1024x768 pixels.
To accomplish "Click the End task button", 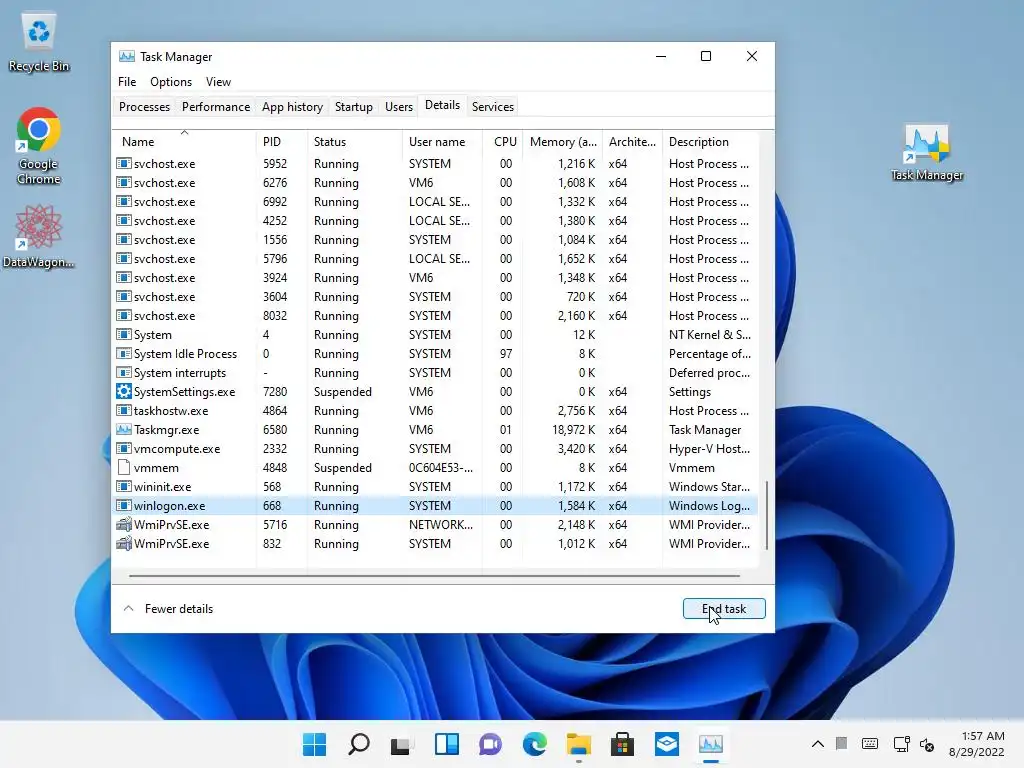I will pyautogui.click(x=724, y=609).
